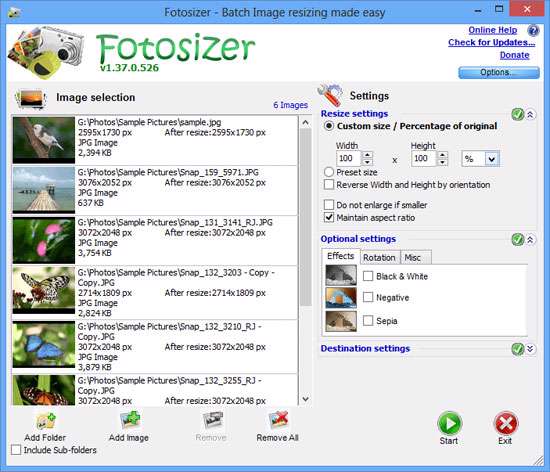Select Custom size / Percentage radio button
The width and height of the screenshot is (550, 472).
329,126
